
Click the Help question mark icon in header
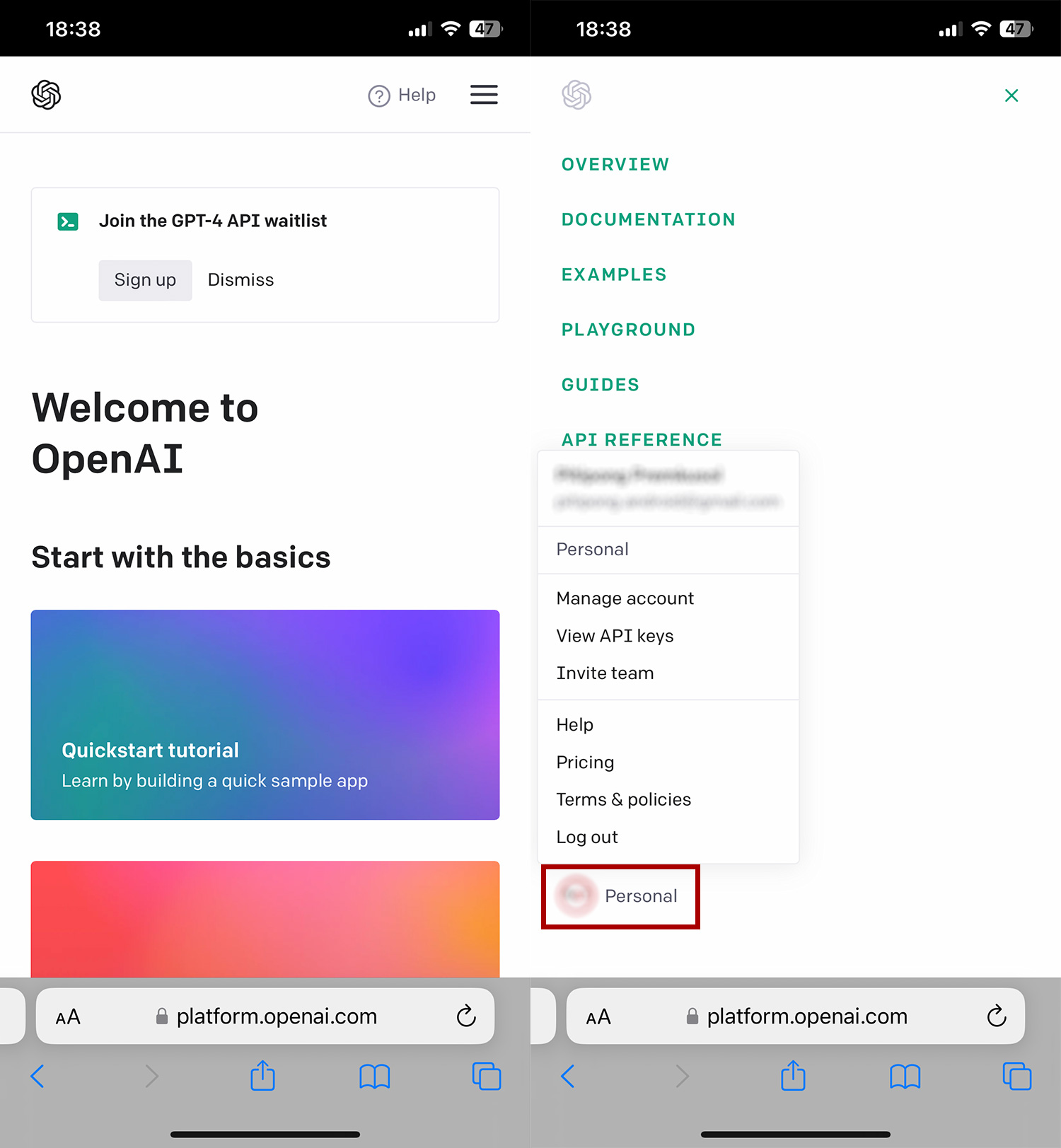click(379, 95)
